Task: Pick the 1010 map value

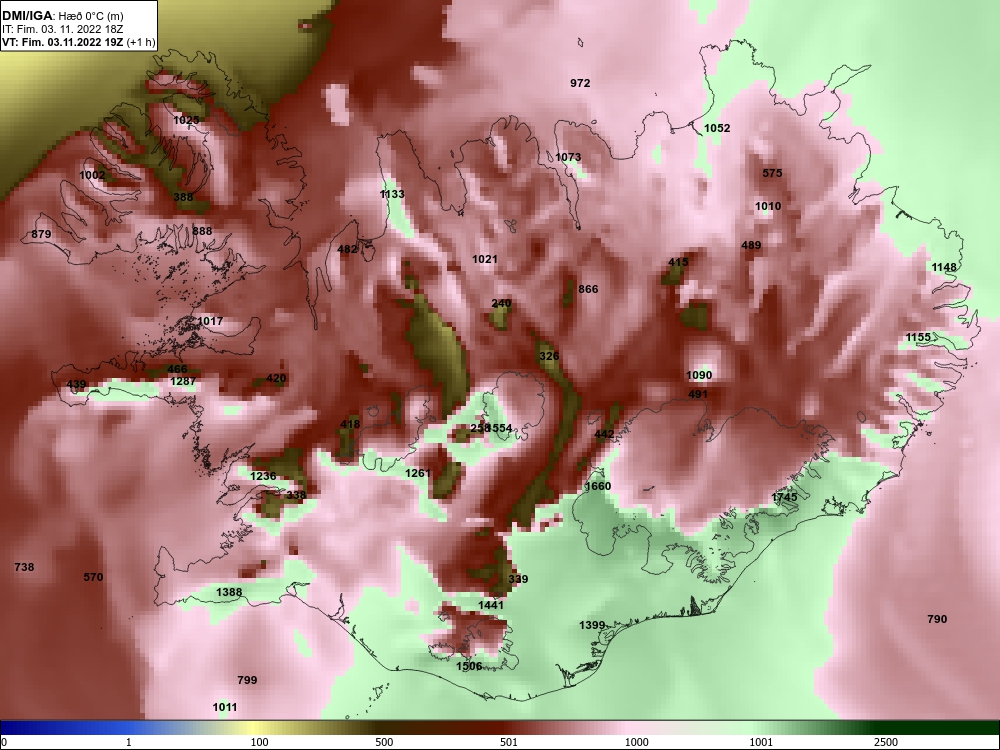Action: (768, 206)
